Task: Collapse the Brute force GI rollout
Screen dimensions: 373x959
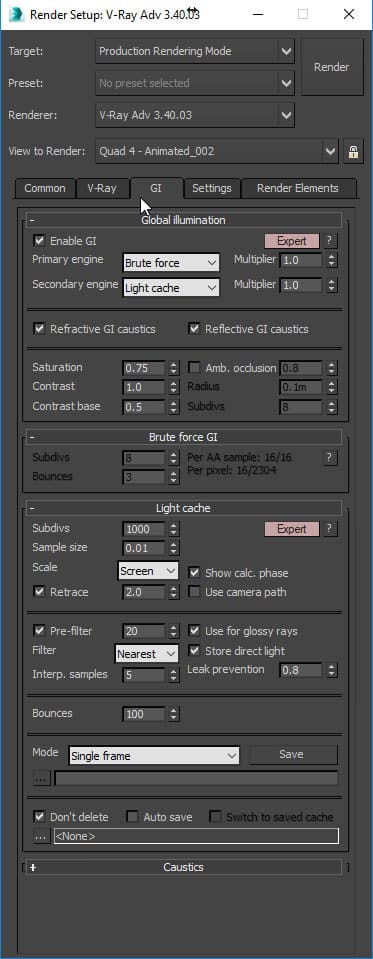Action: point(183,437)
